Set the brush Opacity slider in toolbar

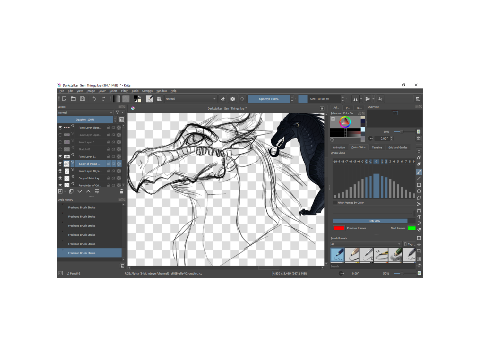[x=269, y=99]
